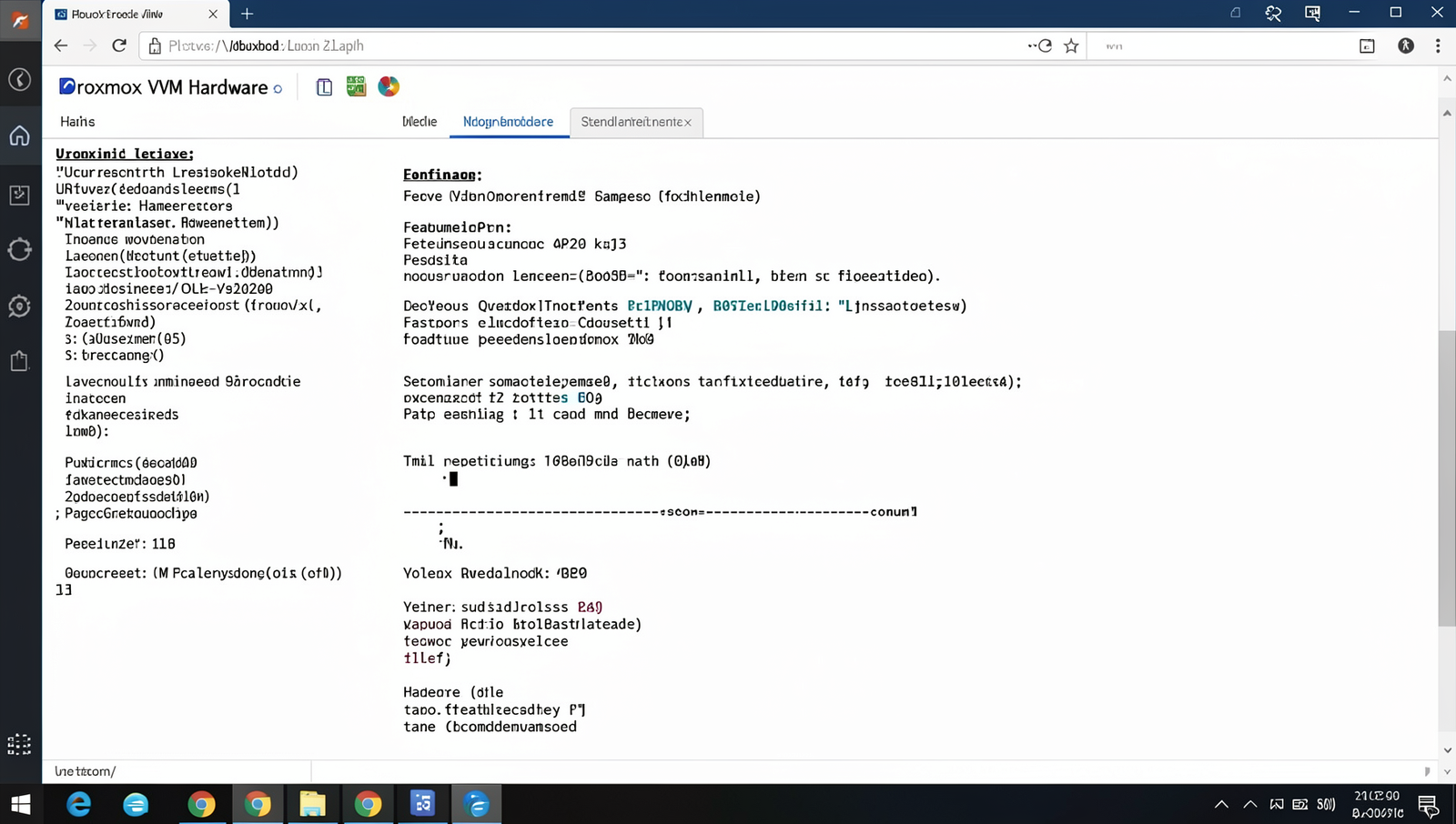
Task: Click the taskbar clock
Action: pyautogui.click(x=1377, y=804)
